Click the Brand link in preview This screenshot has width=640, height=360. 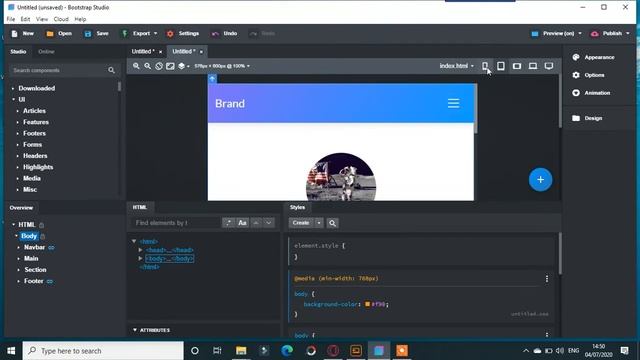[230, 104]
